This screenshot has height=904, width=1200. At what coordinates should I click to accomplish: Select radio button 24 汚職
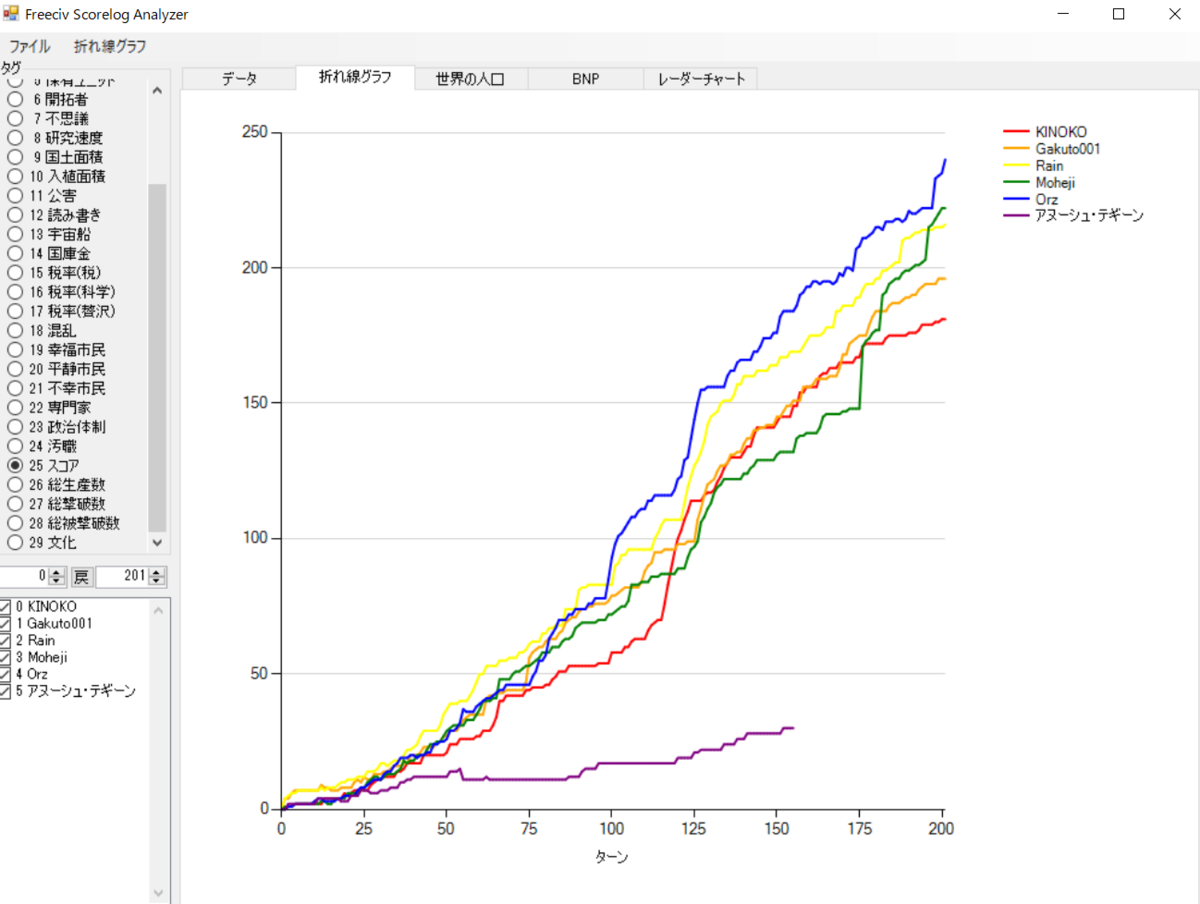[15, 446]
